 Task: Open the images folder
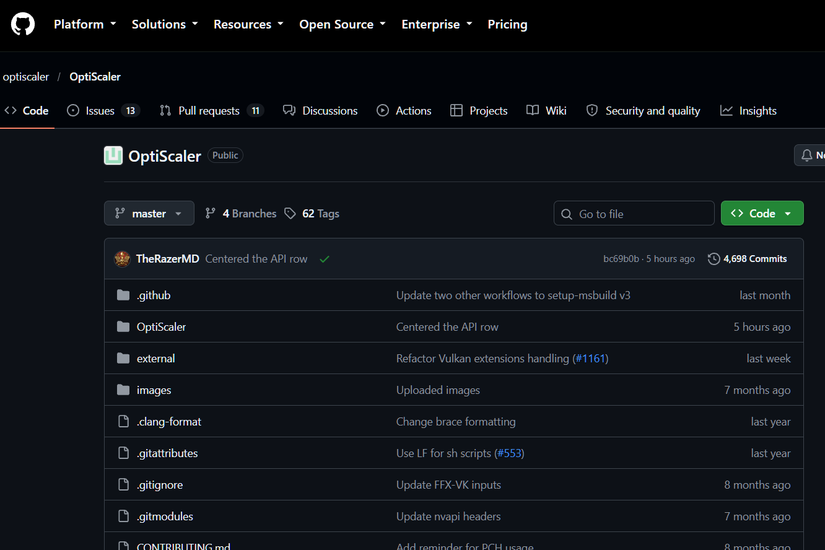click(154, 390)
